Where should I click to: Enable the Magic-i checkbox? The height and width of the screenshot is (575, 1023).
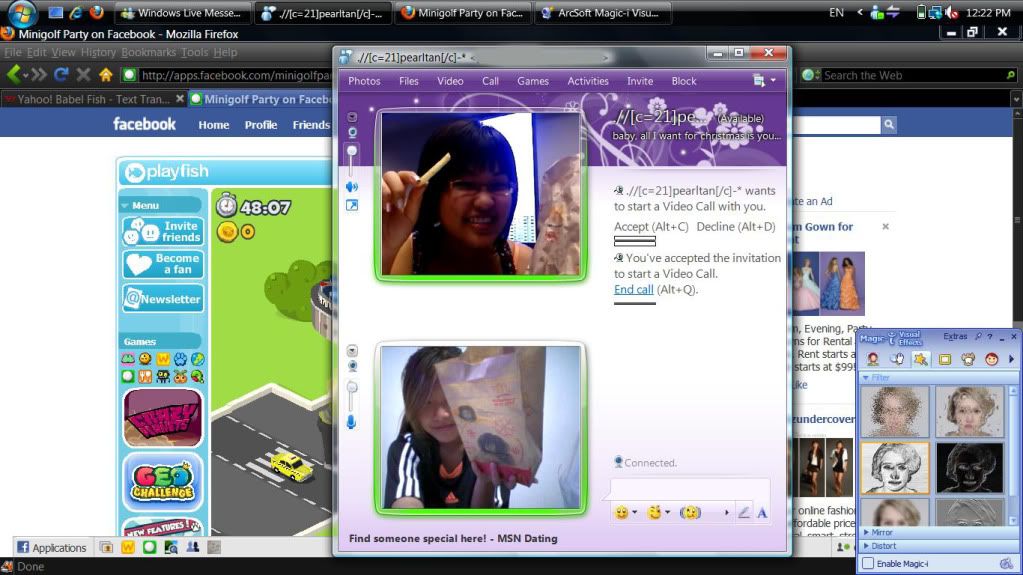click(x=868, y=563)
